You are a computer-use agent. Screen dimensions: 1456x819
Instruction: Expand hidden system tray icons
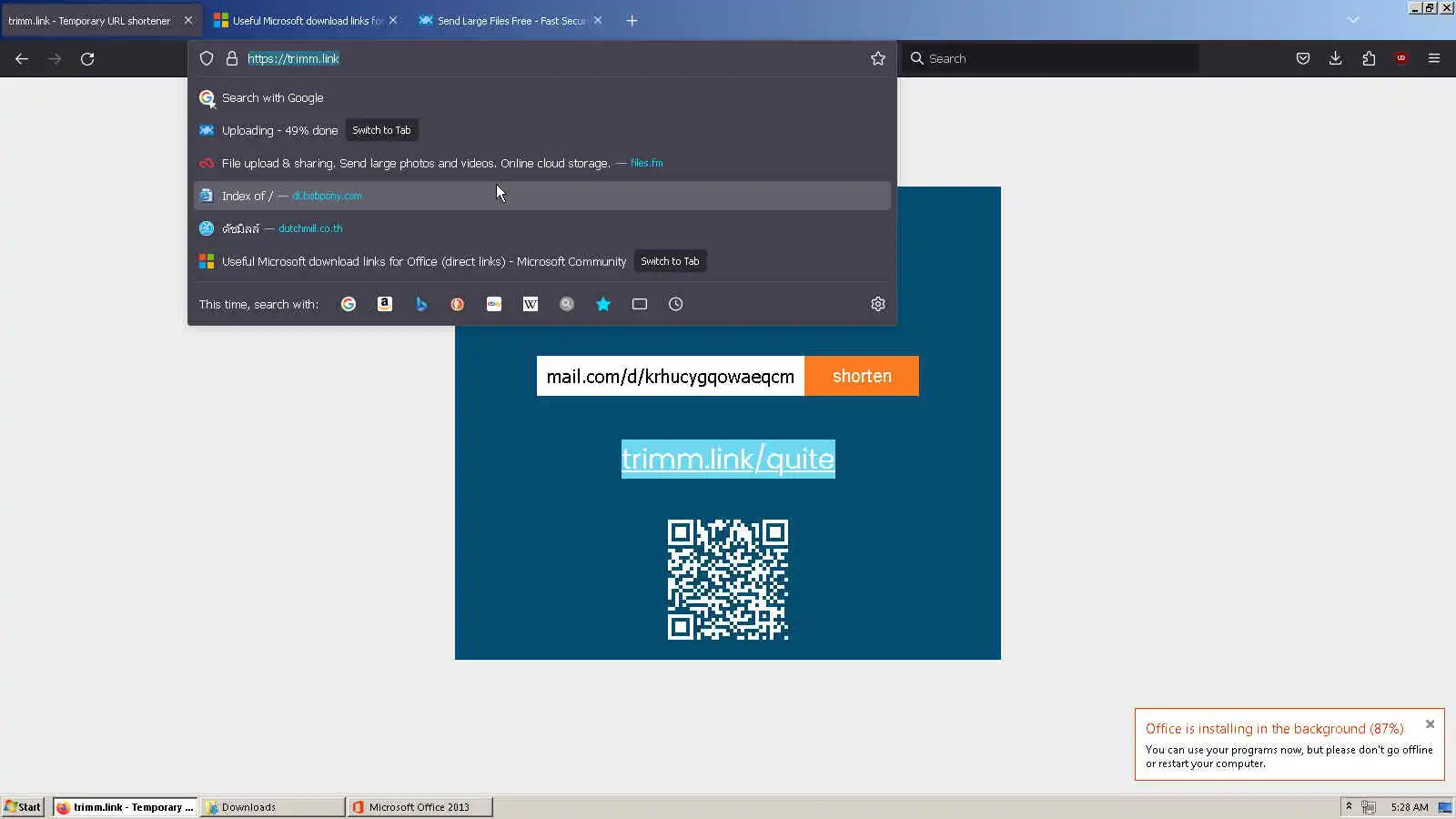click(x=1349, y=806)
